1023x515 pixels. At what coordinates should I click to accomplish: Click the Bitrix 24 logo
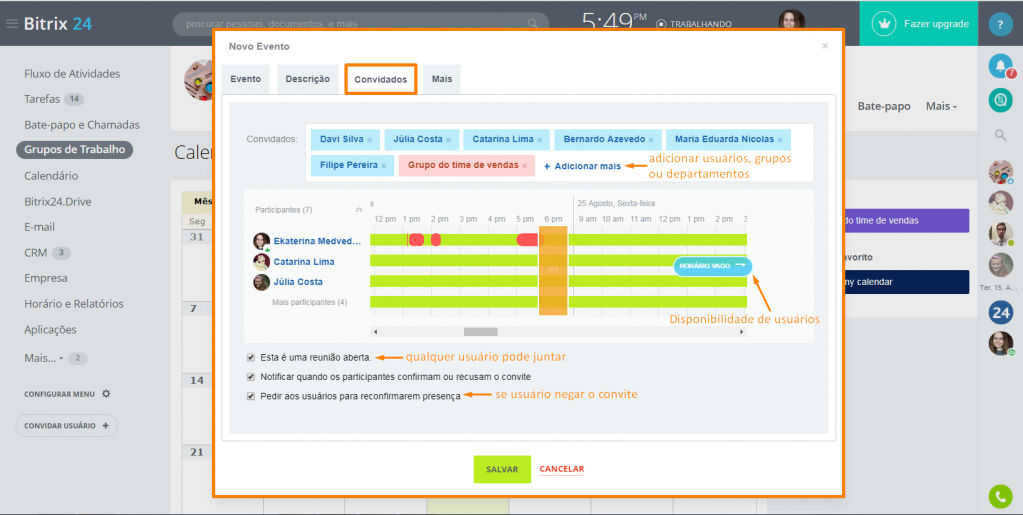click(57, 23)
